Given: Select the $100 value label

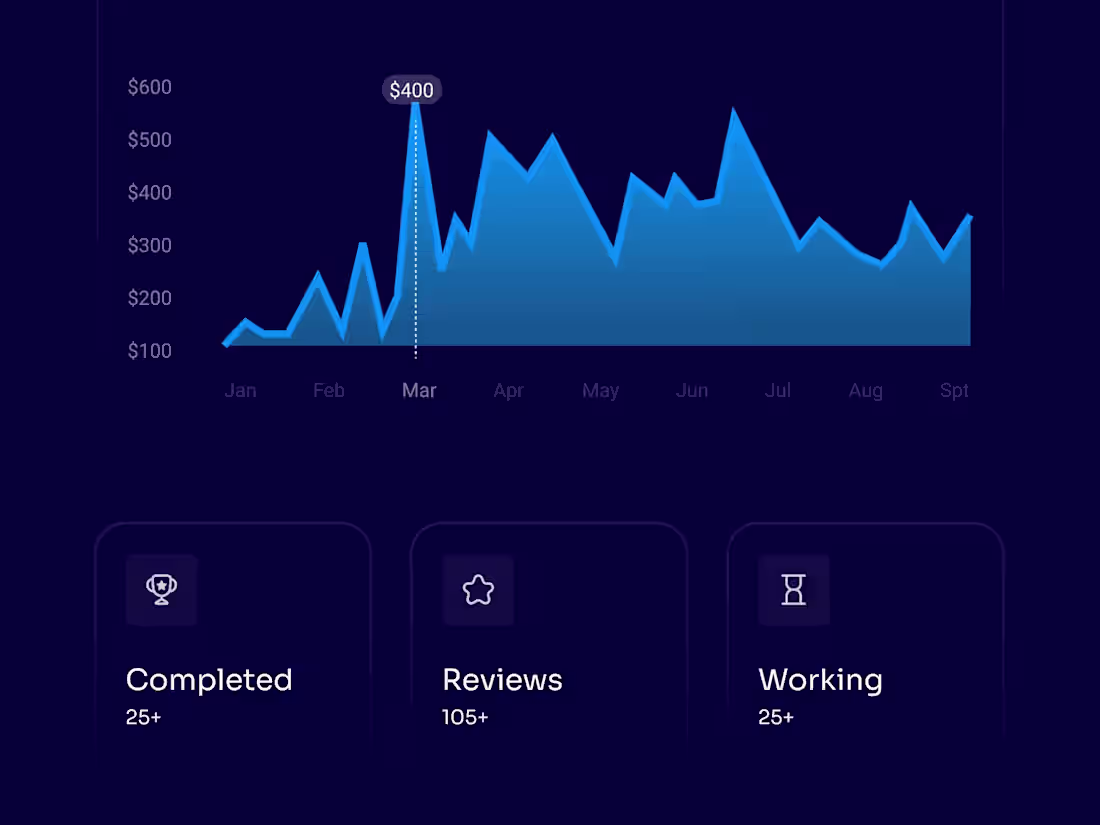Looking at the screenshot, I should (x=150, y=350).
